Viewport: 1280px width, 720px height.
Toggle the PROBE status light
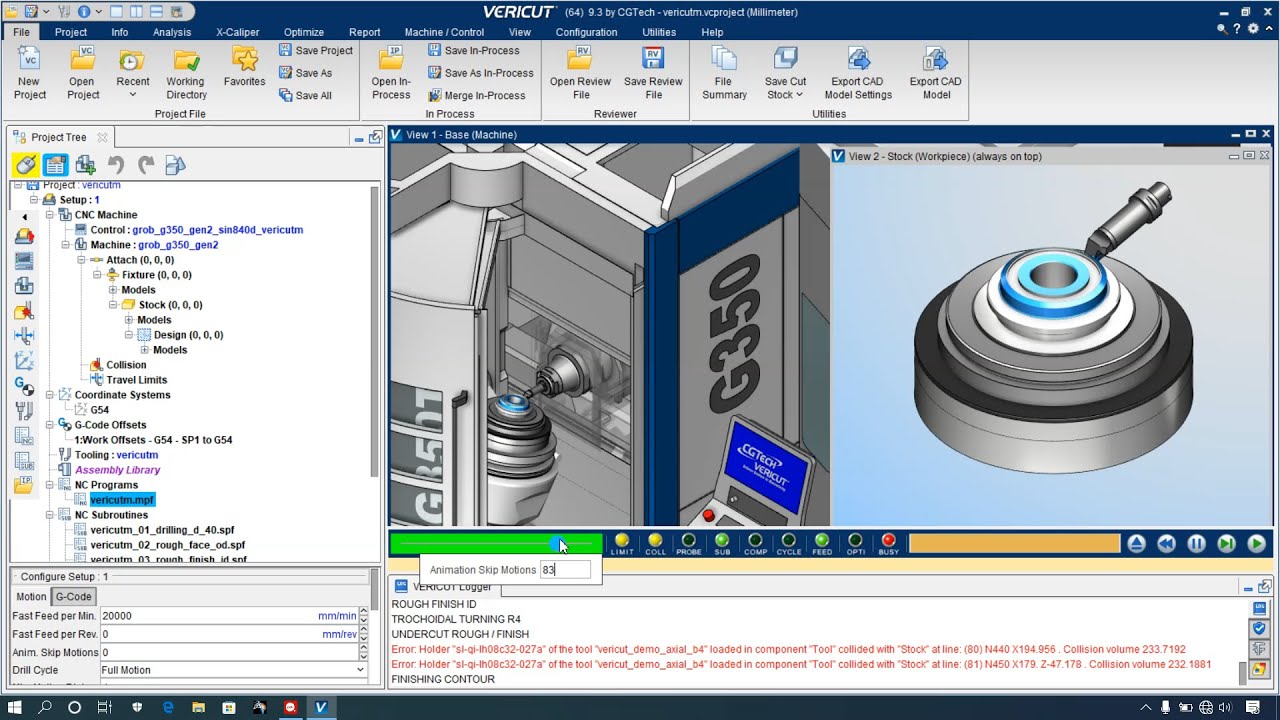pos(688,544)
